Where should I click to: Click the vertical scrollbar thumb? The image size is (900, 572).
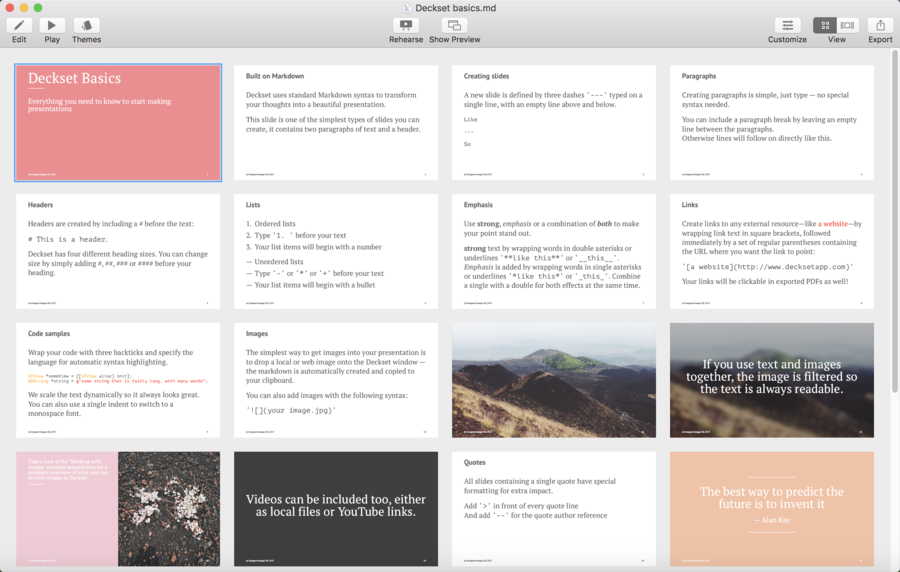click(x=894, y=221)
